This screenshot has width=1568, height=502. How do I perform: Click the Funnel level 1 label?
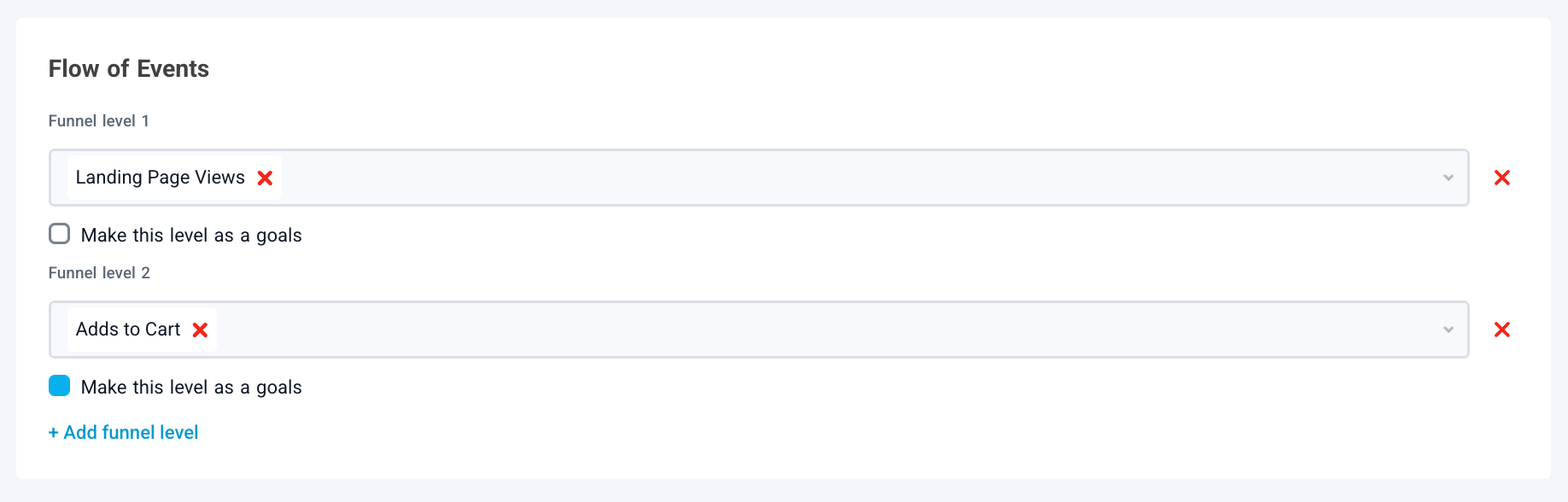(x=98, y=121)
